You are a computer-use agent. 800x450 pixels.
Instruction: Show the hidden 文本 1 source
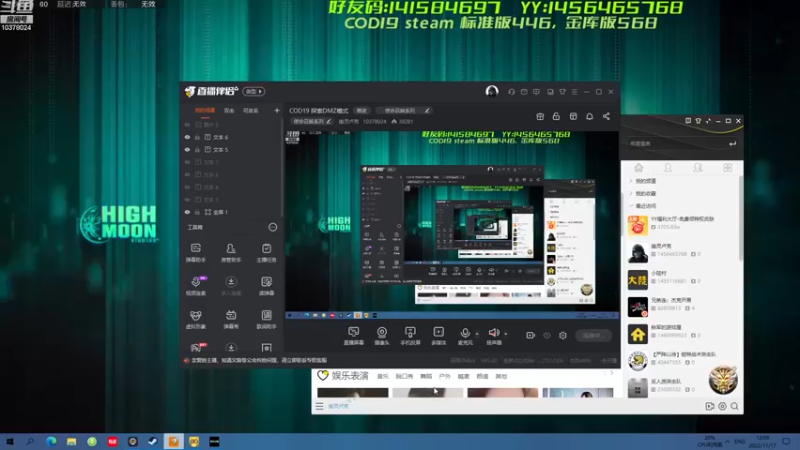pos(187,162)
